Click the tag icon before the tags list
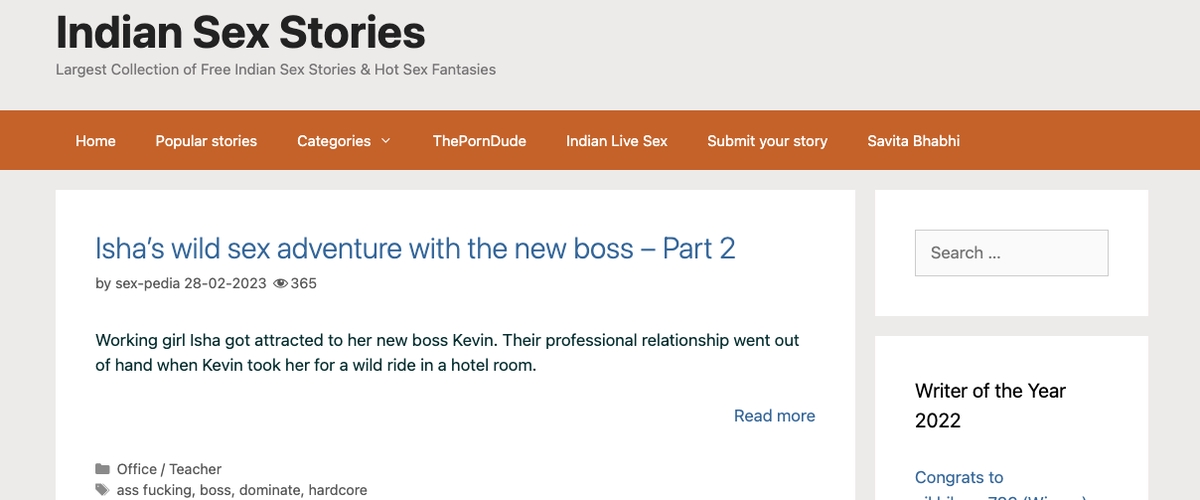 (102, 490)
